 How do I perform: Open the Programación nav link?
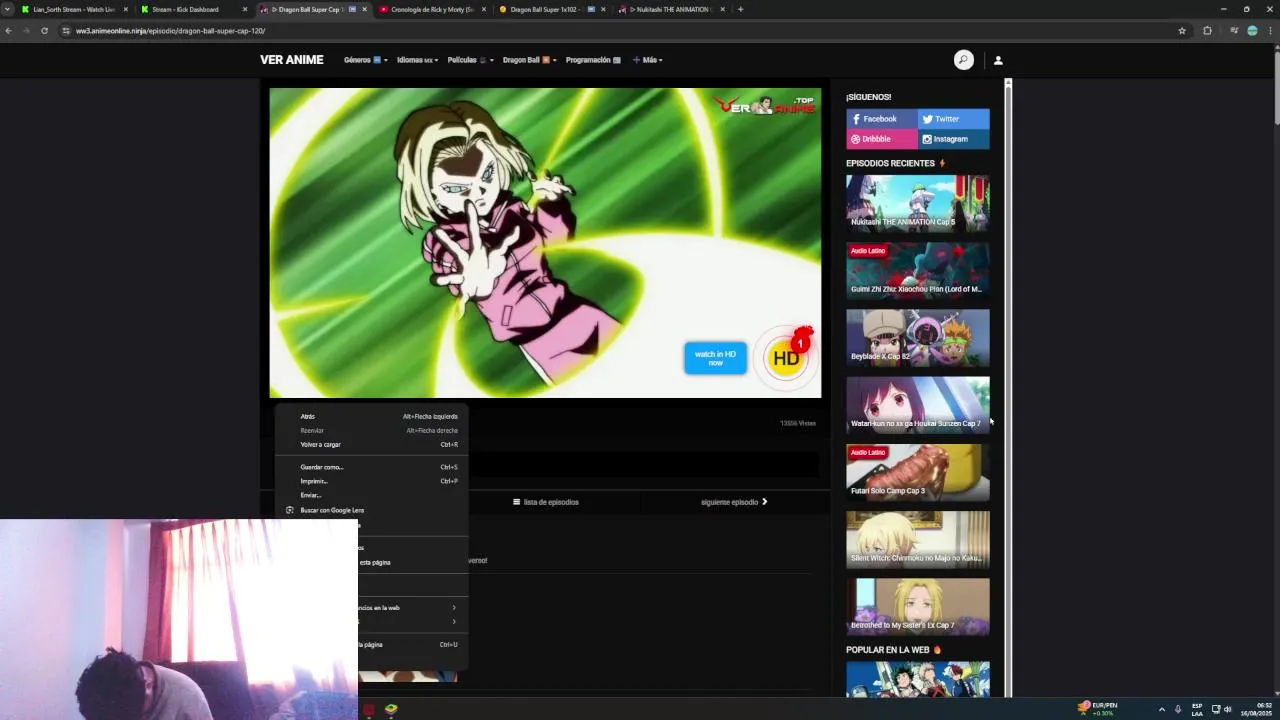[x=593, y=60]
